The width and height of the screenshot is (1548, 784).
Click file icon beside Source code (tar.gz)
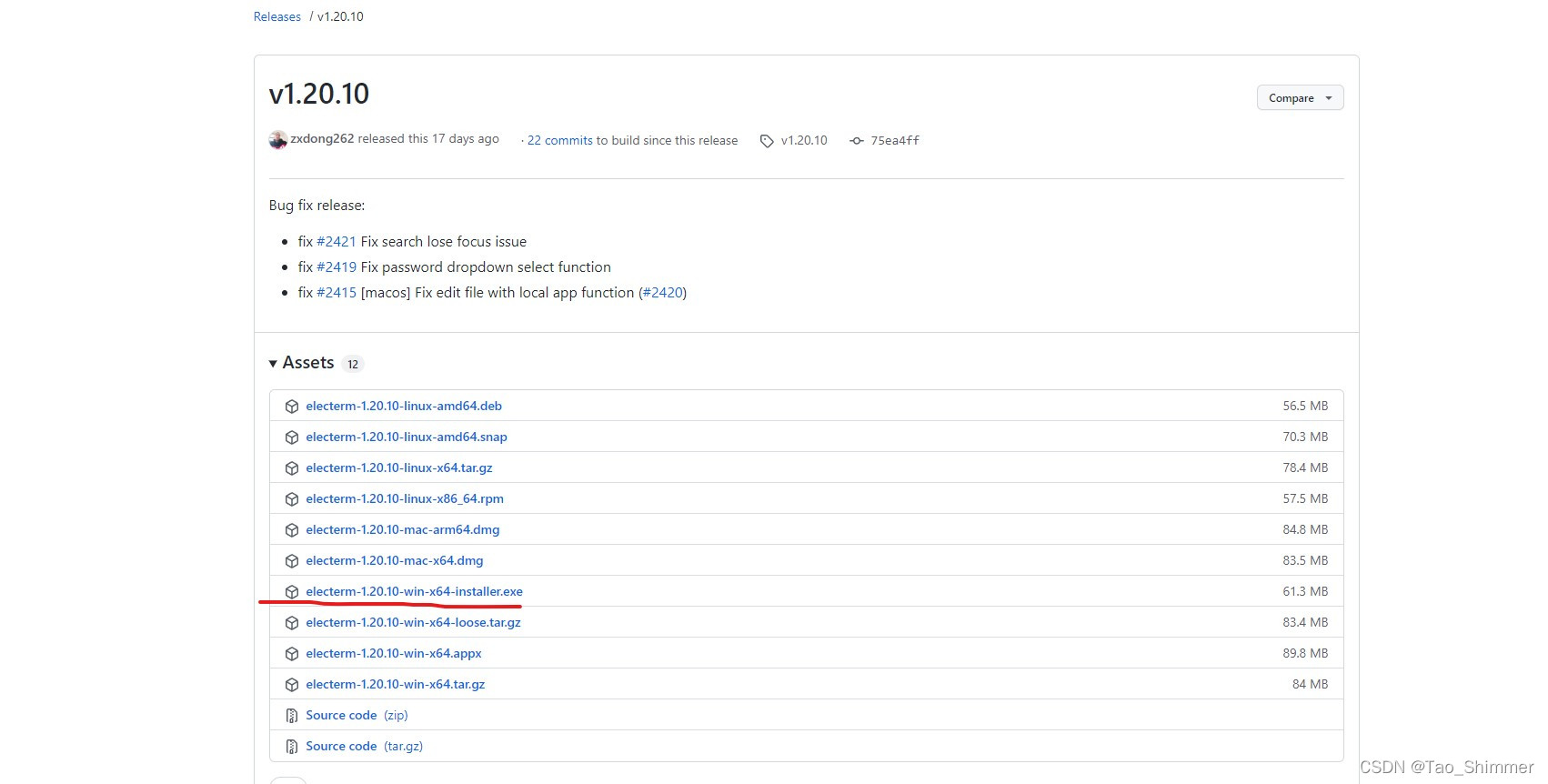[292, 747]
